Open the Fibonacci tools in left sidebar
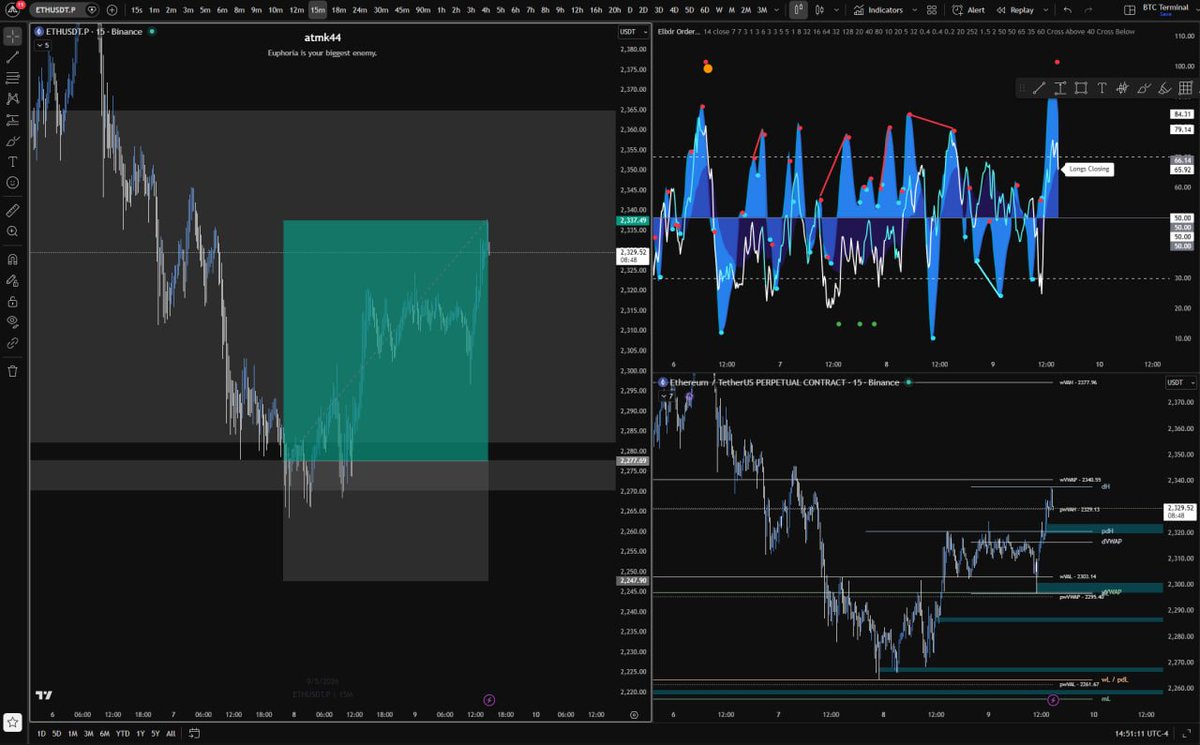The height and width of the screenshot is (745, 1200). pyautogui.click(x=12, y=78)
